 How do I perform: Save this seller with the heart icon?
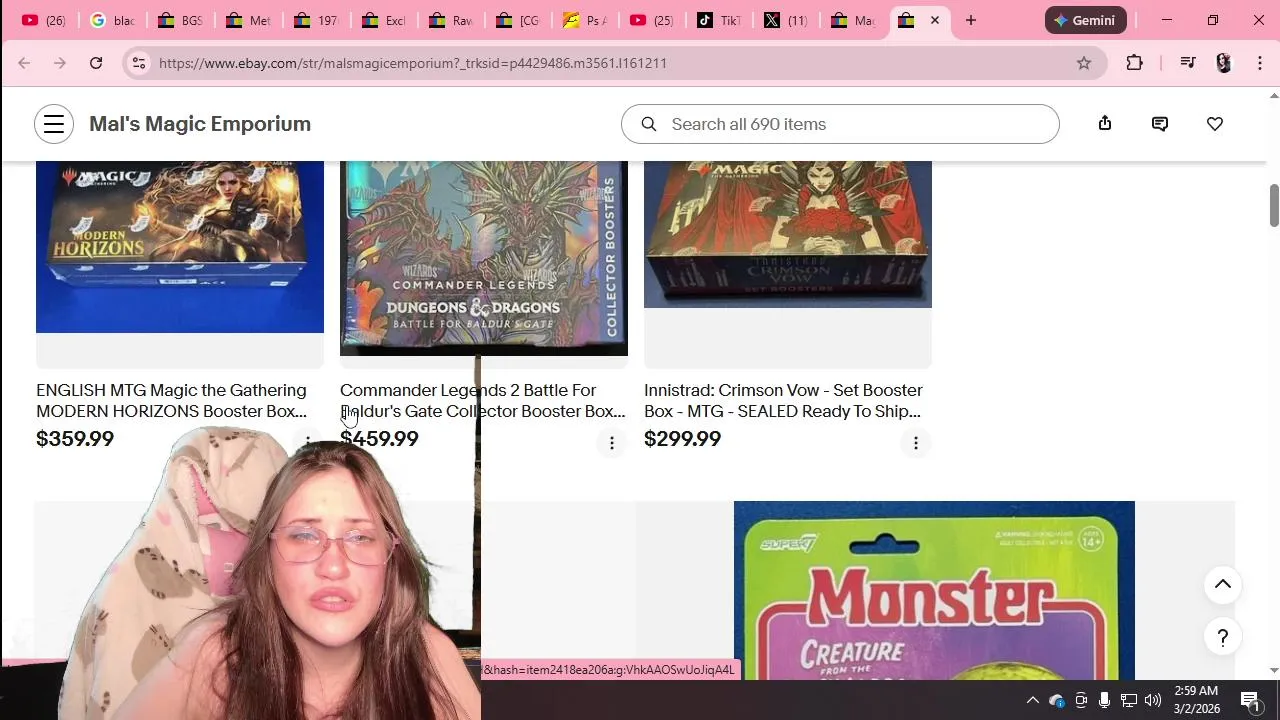(1215, 124)
